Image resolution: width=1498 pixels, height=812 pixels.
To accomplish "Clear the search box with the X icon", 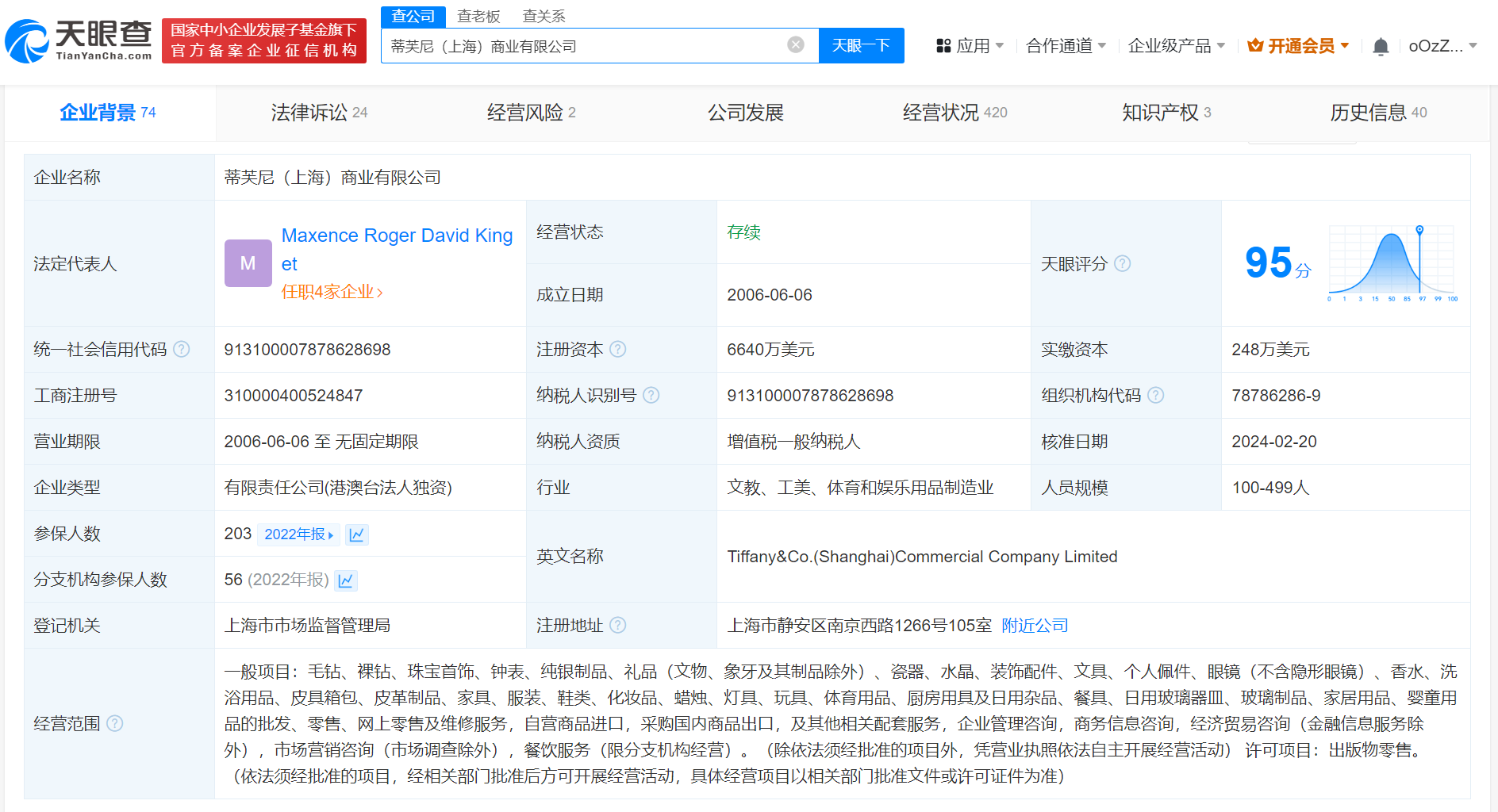I will 796,45.
